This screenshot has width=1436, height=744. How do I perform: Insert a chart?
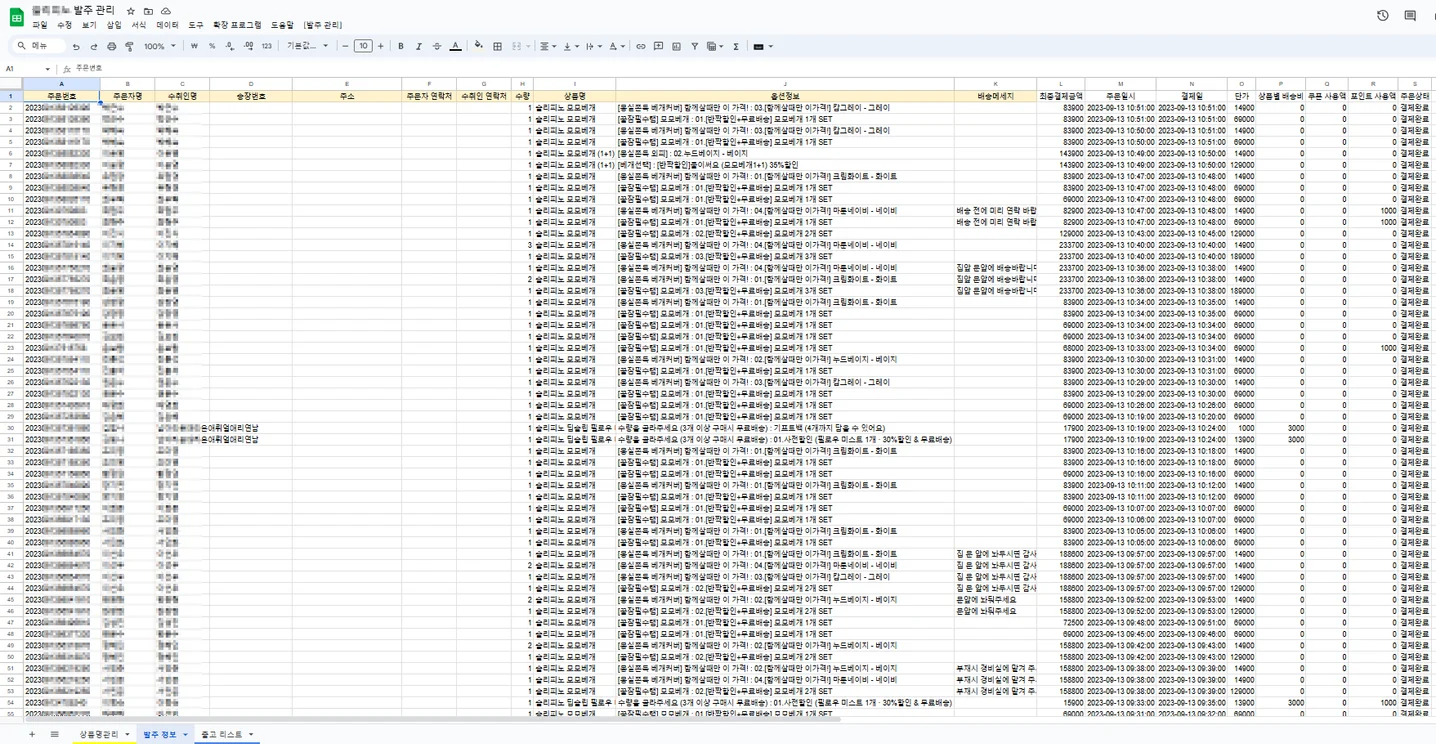pos(676,46)
